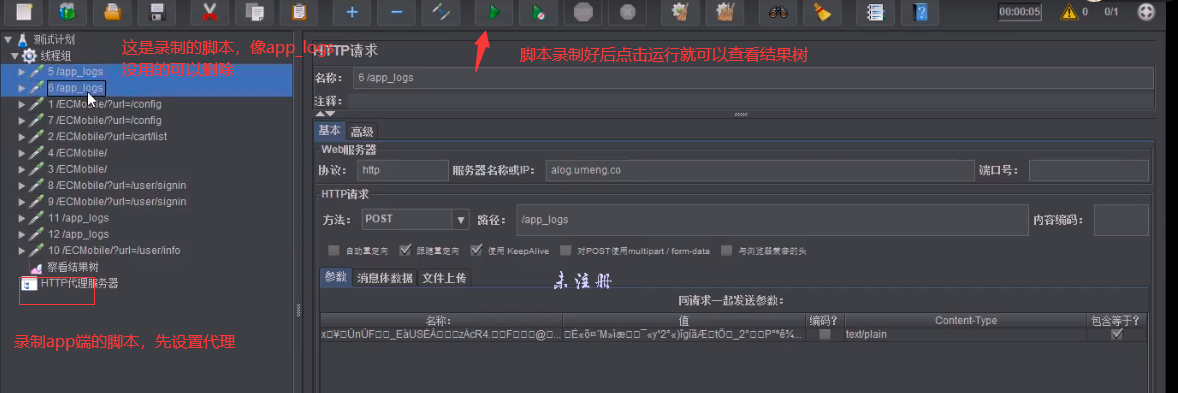Click the warning triangle log icon

click(x=1068, y=11)
